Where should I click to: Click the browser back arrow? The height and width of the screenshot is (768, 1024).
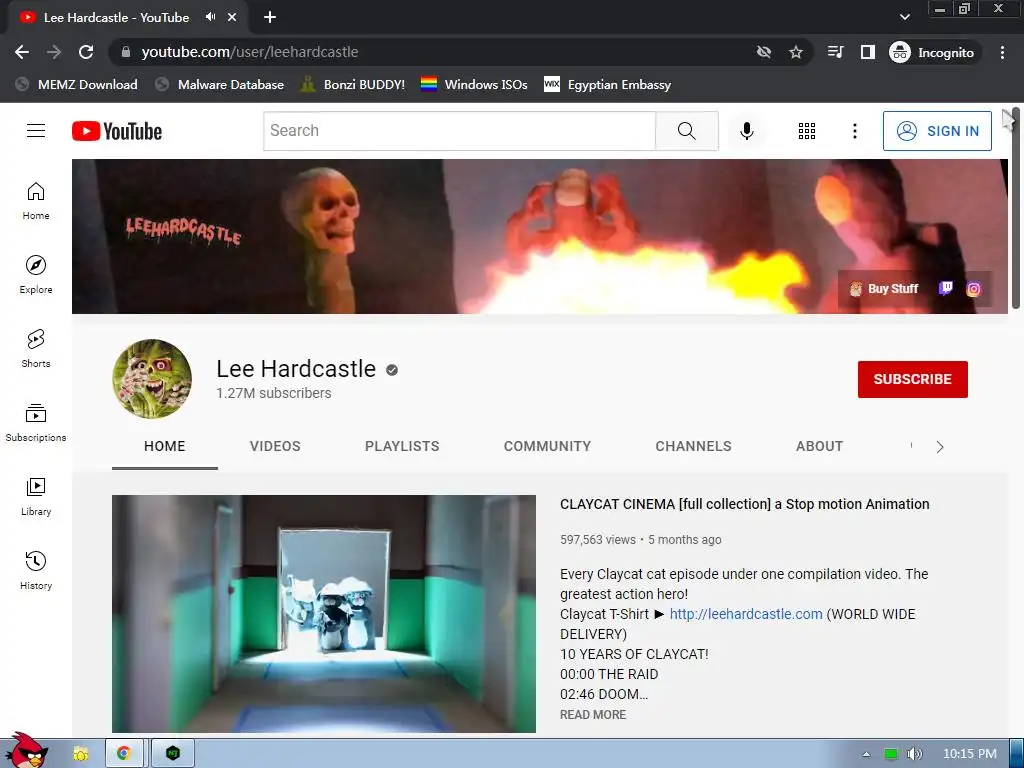tap(22, 52)
